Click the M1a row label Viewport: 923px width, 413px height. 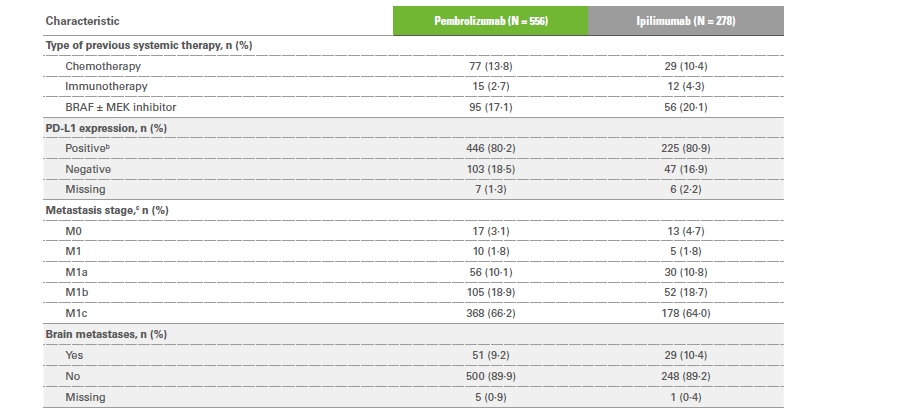76,272
